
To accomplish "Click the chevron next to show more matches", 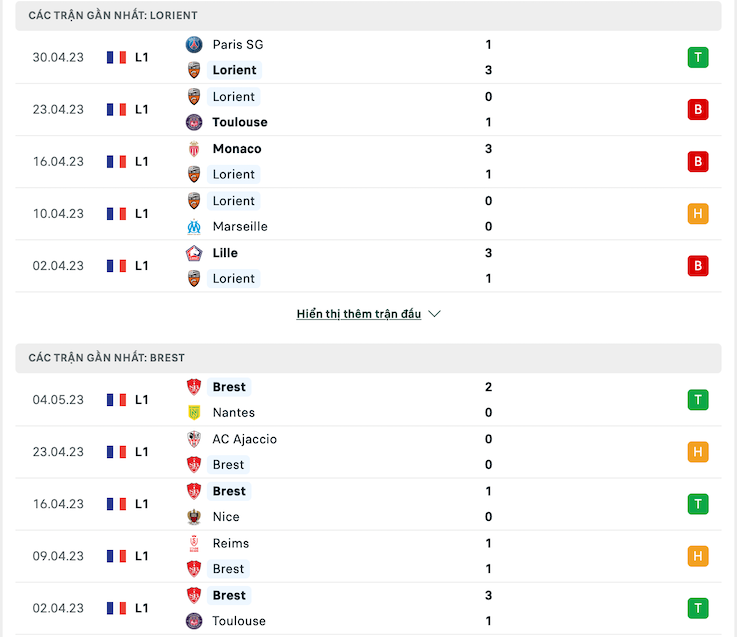I will coord(435,314).
